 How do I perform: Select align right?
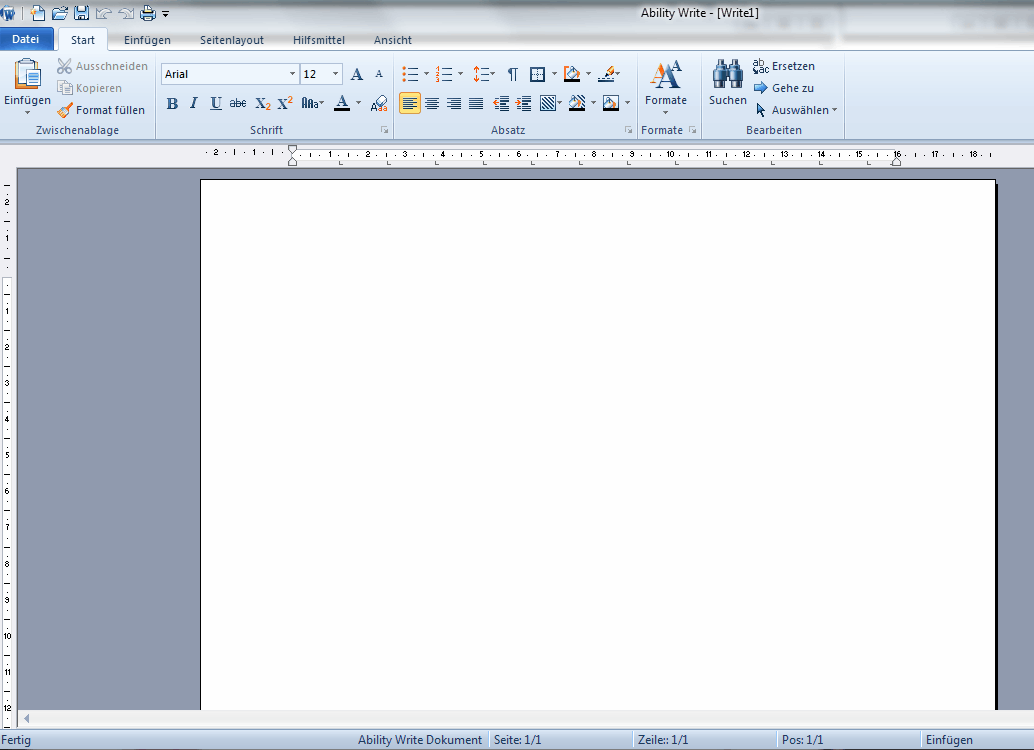click(454, 104)
